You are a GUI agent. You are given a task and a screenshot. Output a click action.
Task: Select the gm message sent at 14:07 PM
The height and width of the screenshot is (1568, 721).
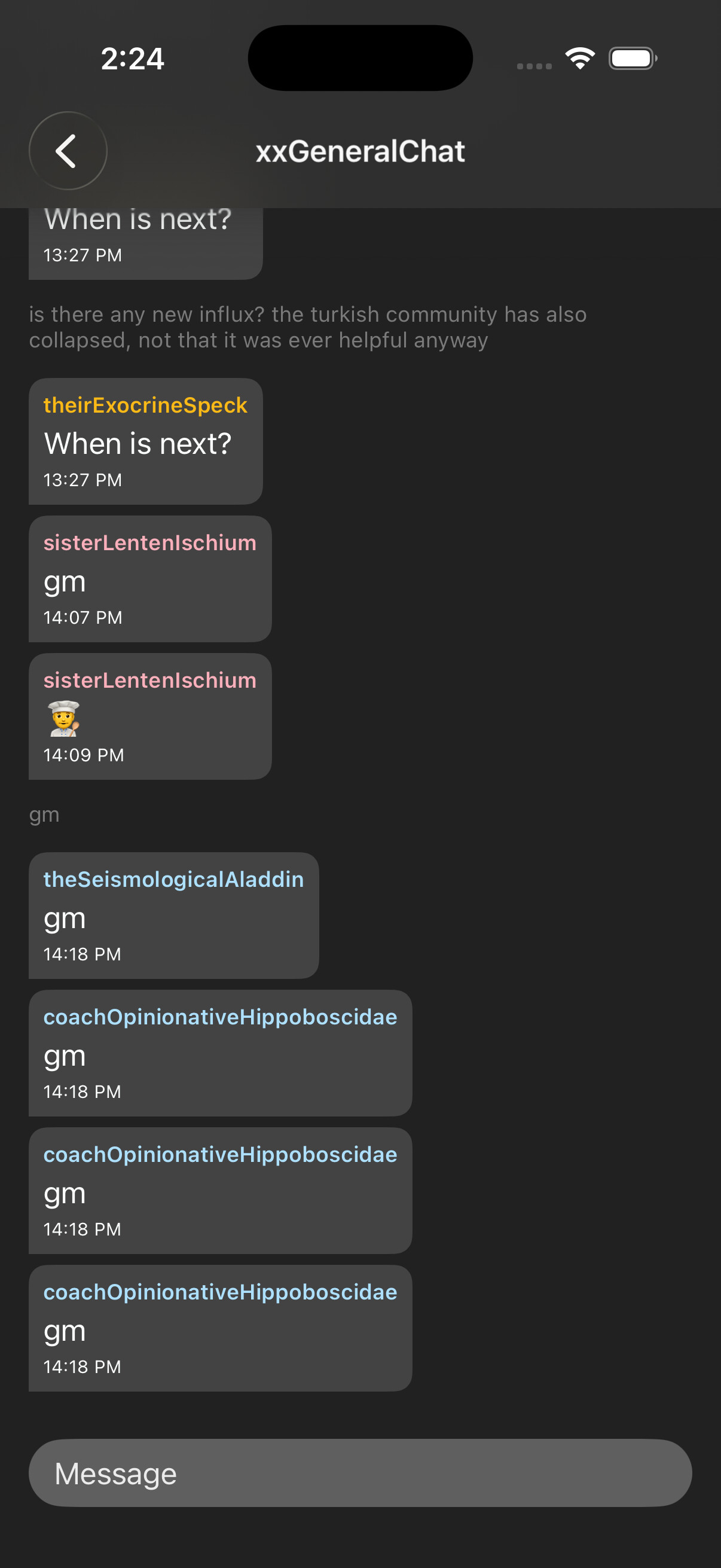coord(65,582)
